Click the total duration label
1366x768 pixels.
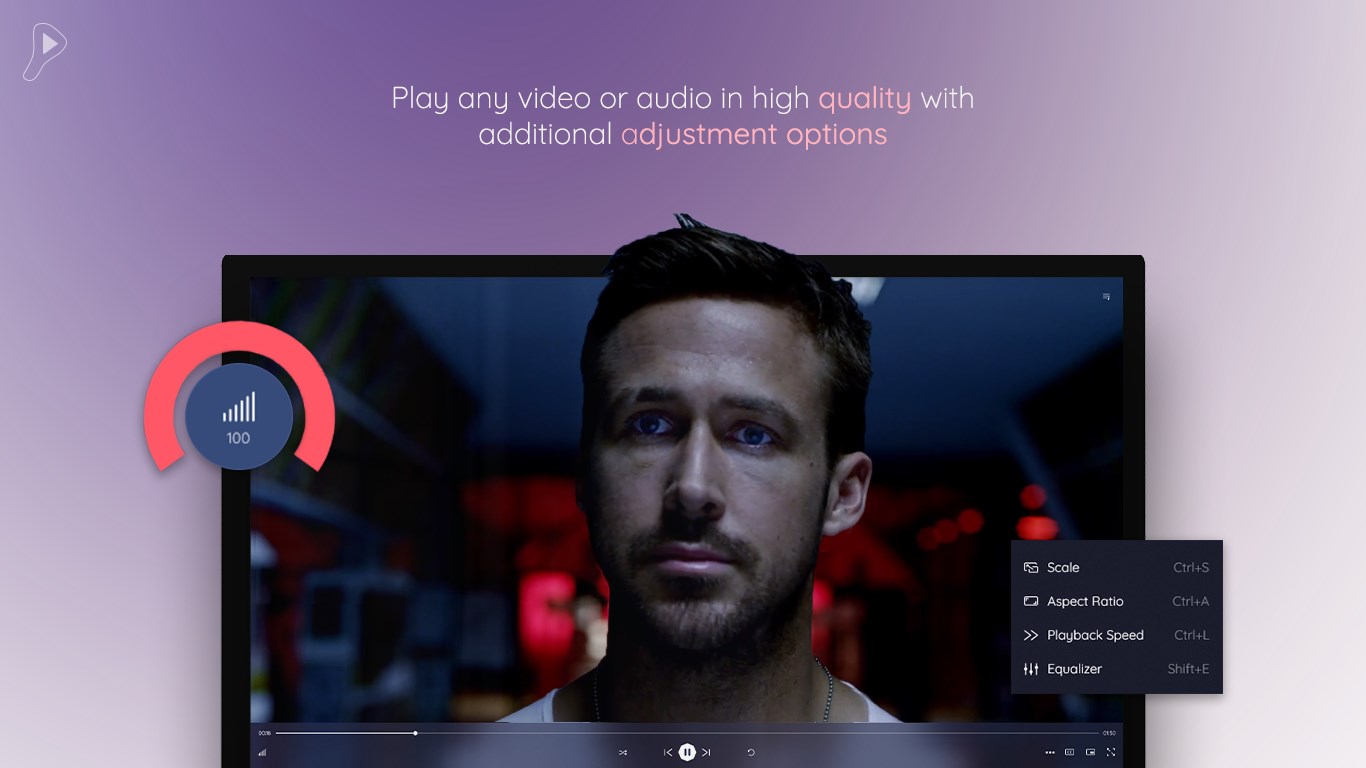coord(1109,733)
